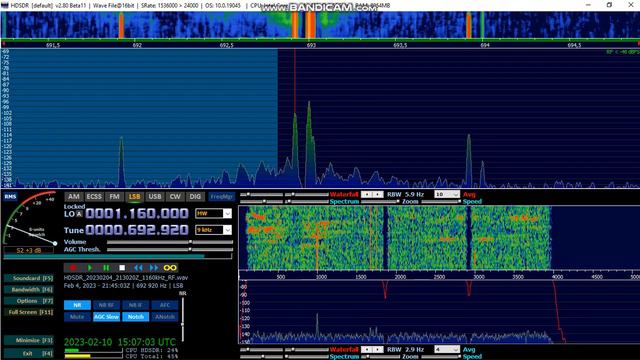This screenshot has width=640, height=360.
Task: Enable the NB IF noise blanker
Action: [136, 305]
